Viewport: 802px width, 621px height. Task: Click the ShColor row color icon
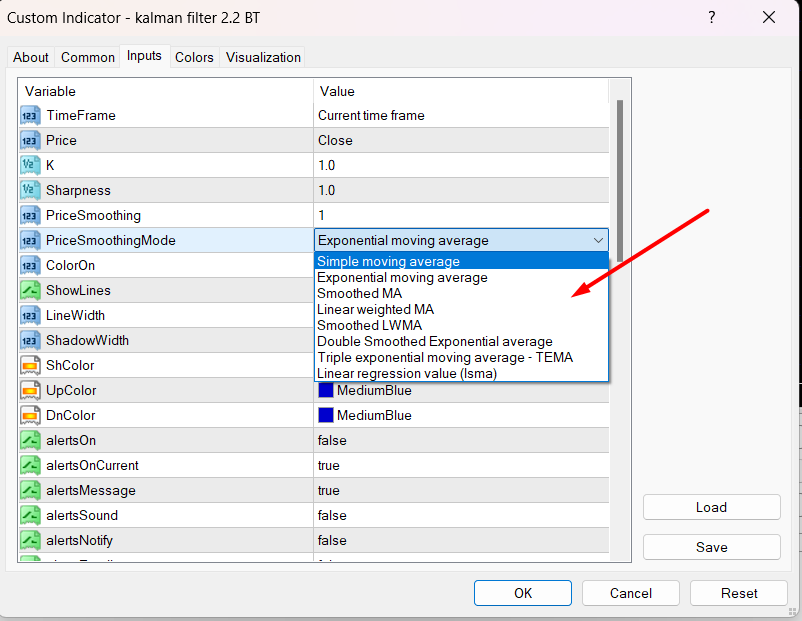tap(30, 366)
